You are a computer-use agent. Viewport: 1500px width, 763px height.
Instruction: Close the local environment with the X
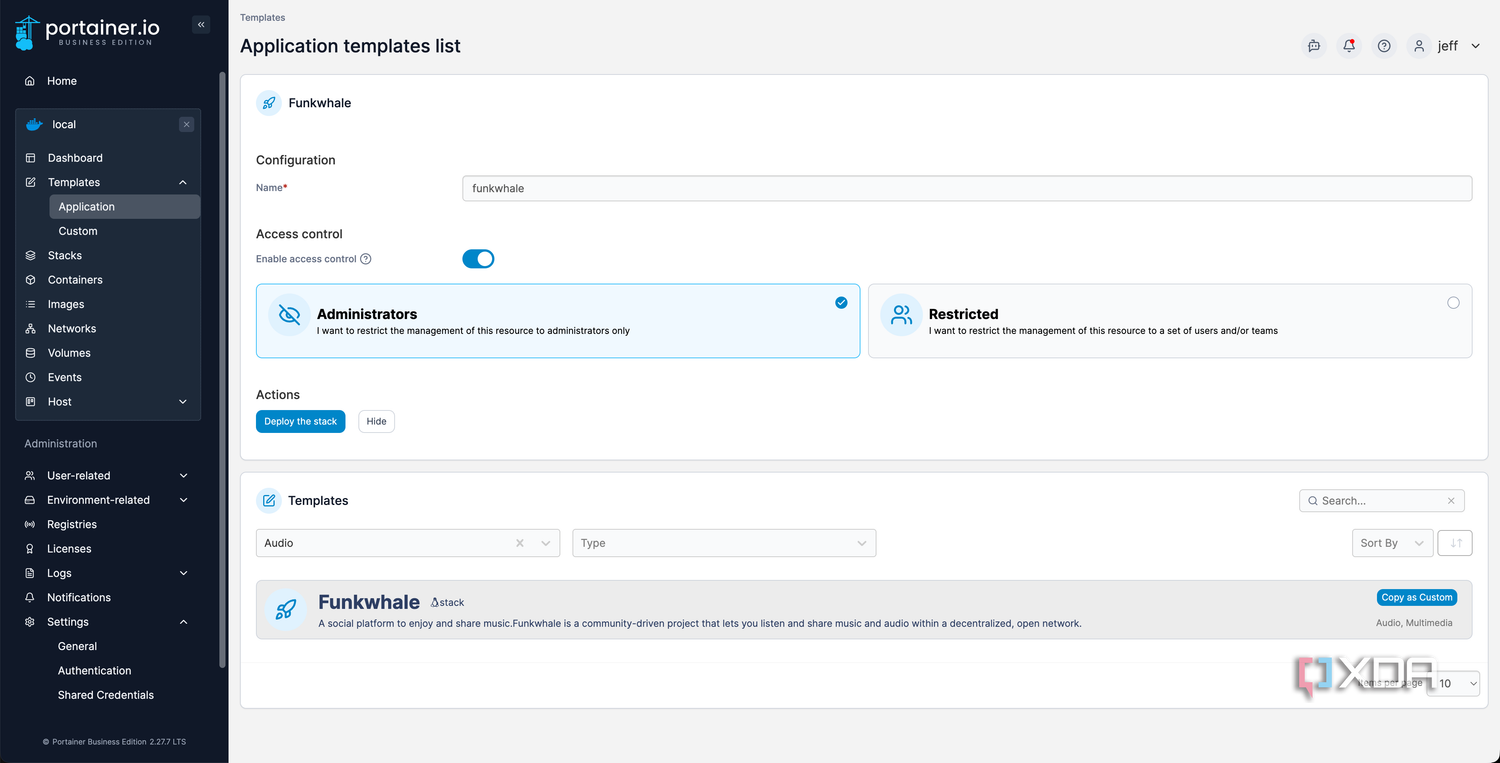click(186, 125)
